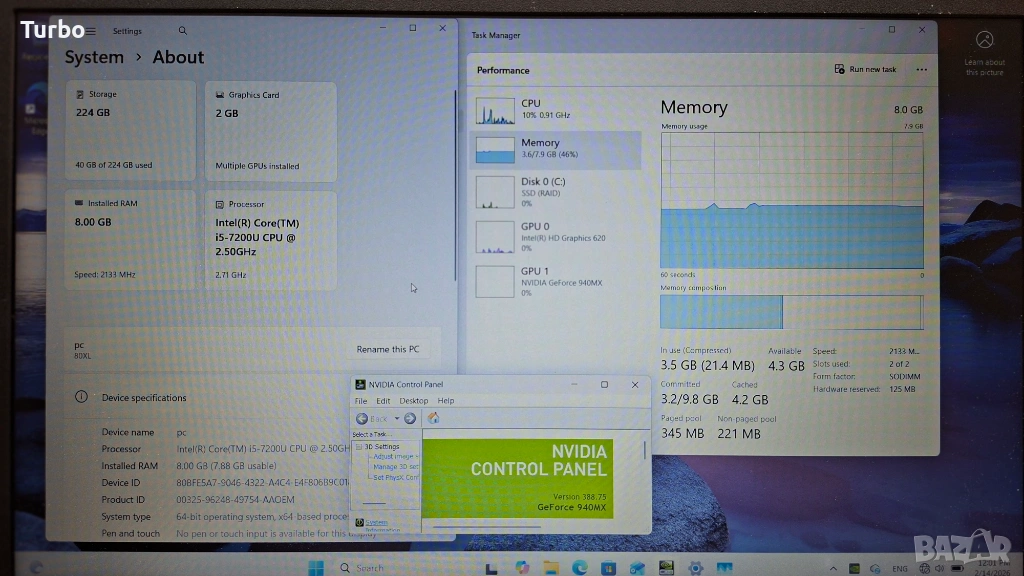Select the Available value 4.3 GB
Viewport: 1024px width, 576px height.
(786, 366)
